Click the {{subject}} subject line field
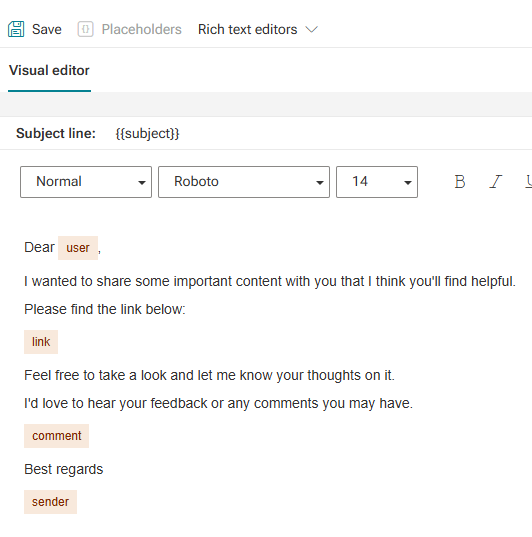 pyautogui.click(x=147, y=133)
